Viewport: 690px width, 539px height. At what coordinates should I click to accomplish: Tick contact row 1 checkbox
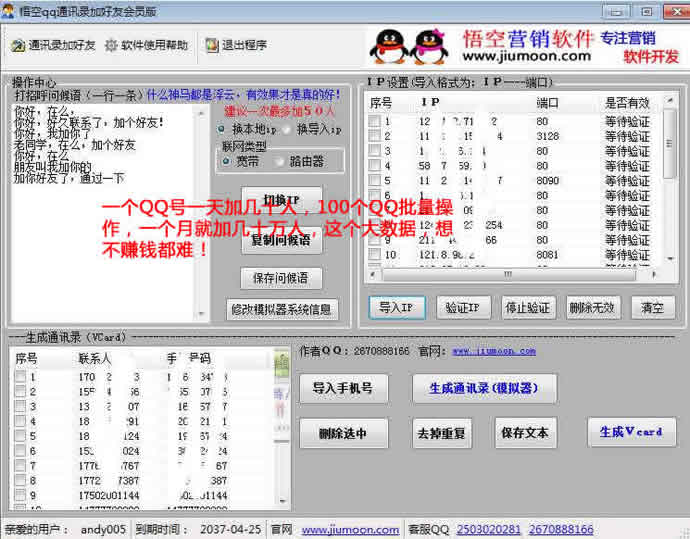pyautogui.click(x=20, y=377)
